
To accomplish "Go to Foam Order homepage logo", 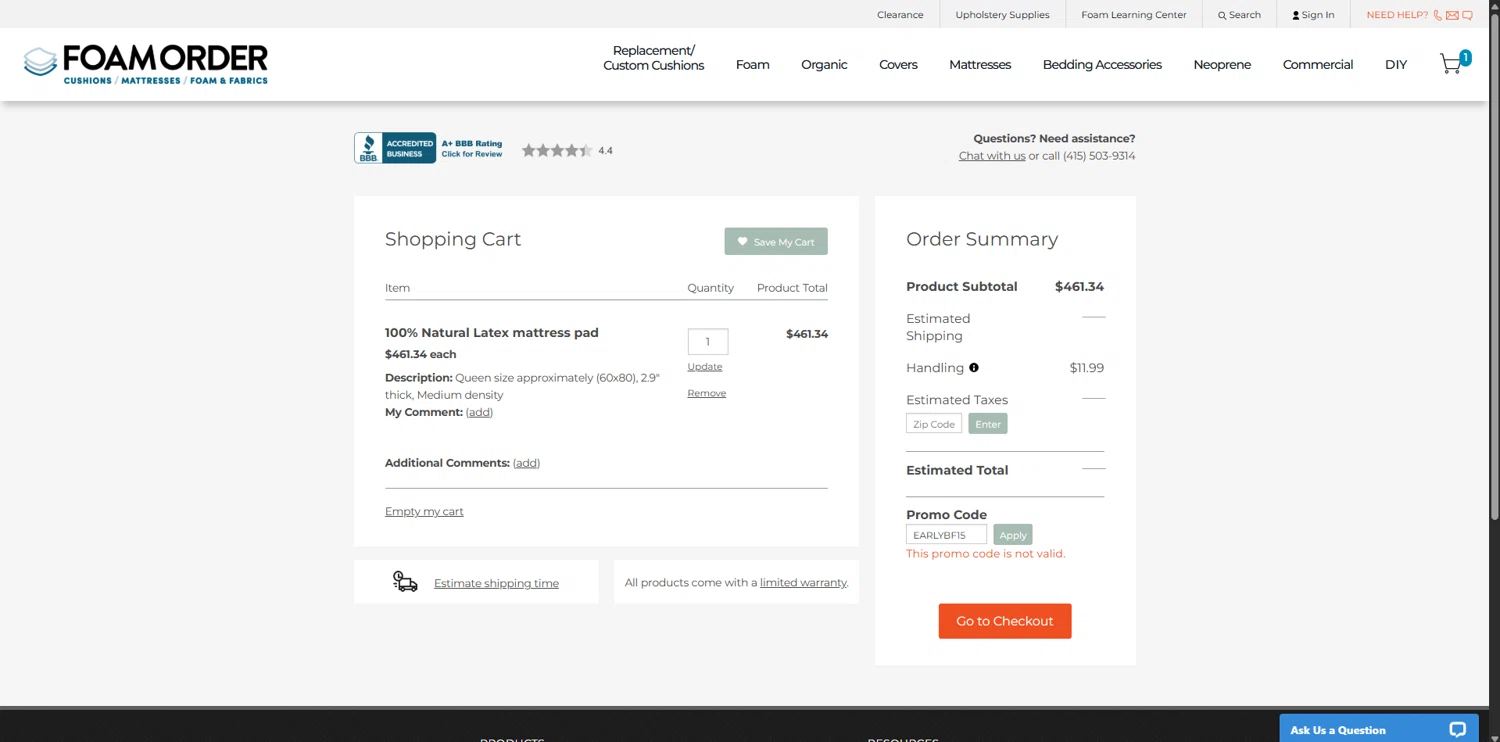I will point(146,64).
